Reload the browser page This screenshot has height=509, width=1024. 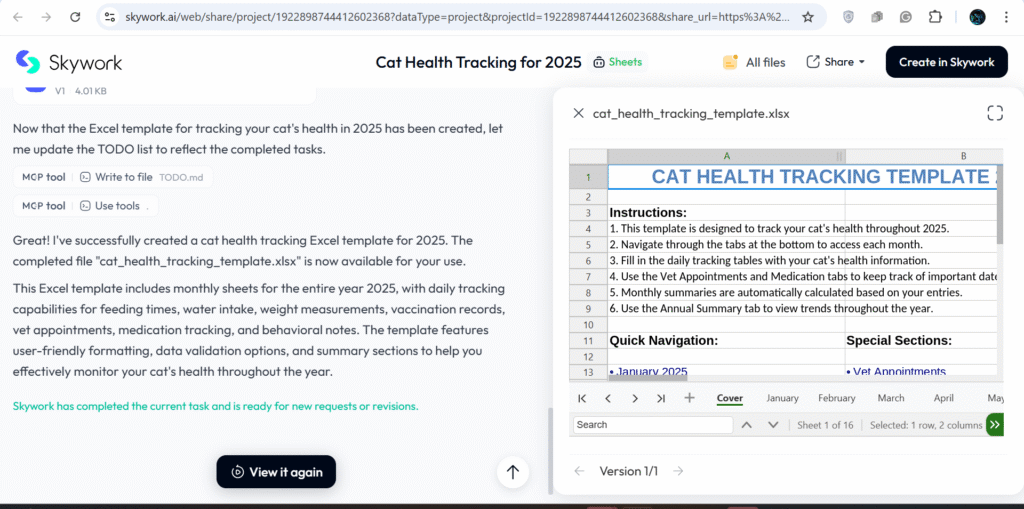pos(75,17)
